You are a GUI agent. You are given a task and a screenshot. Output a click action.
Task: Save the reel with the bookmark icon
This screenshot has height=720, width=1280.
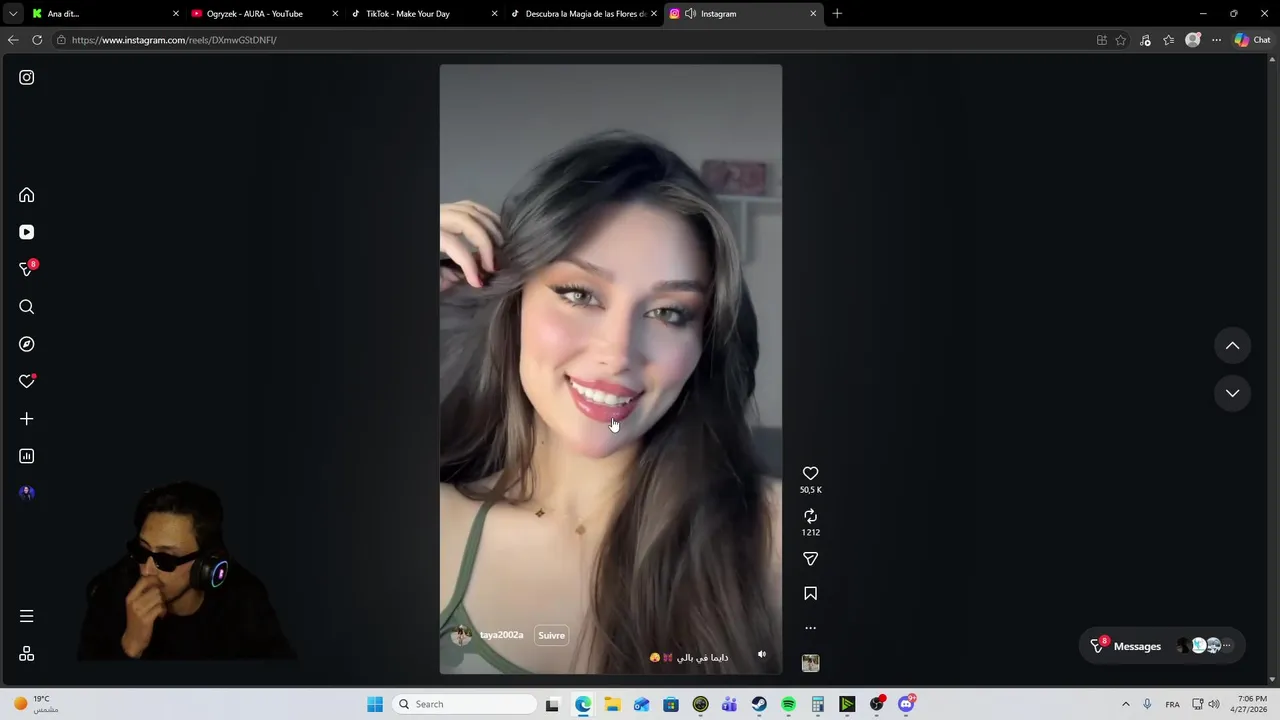point(810,594)
